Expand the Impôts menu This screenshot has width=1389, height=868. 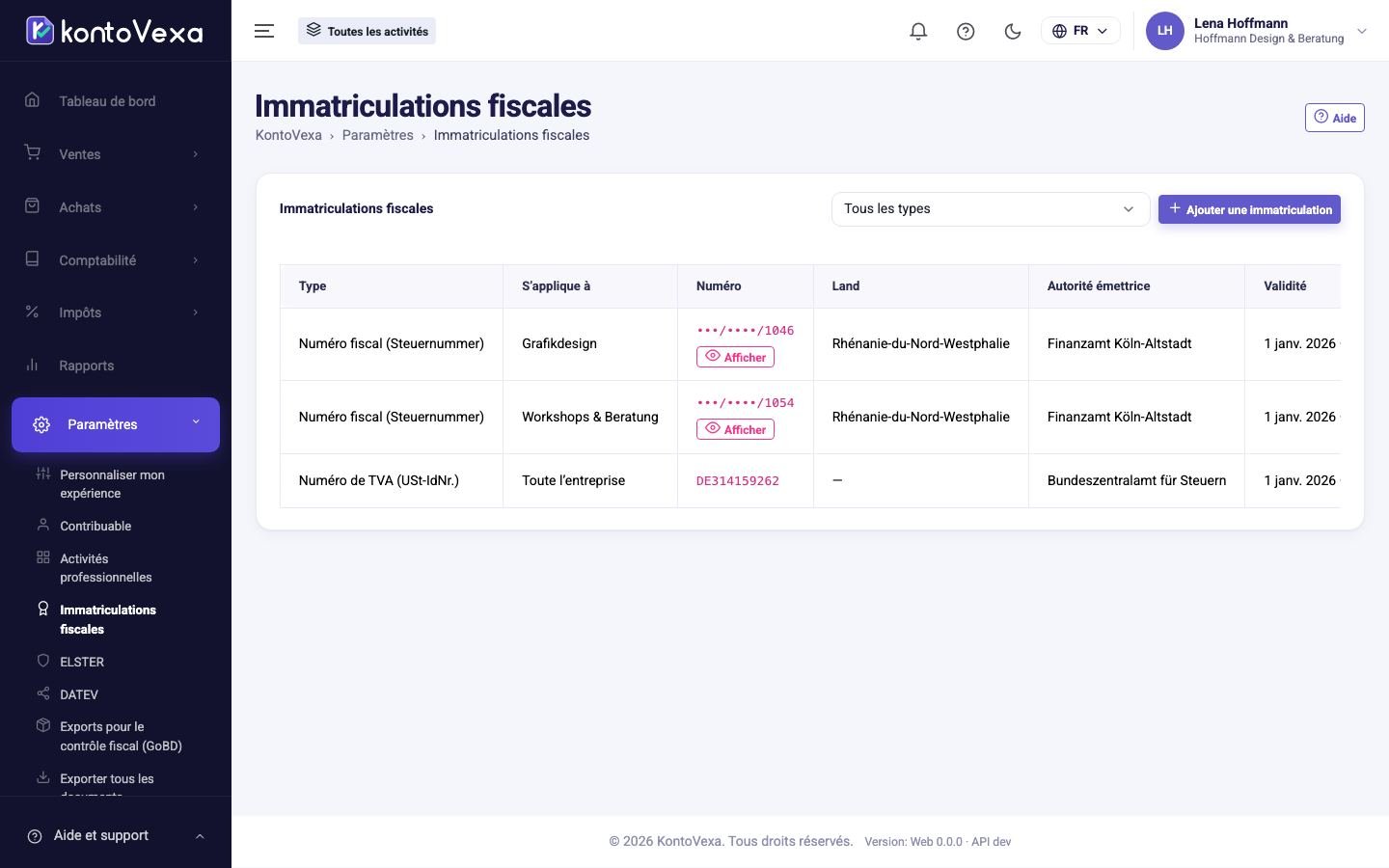tap(115, 312)
